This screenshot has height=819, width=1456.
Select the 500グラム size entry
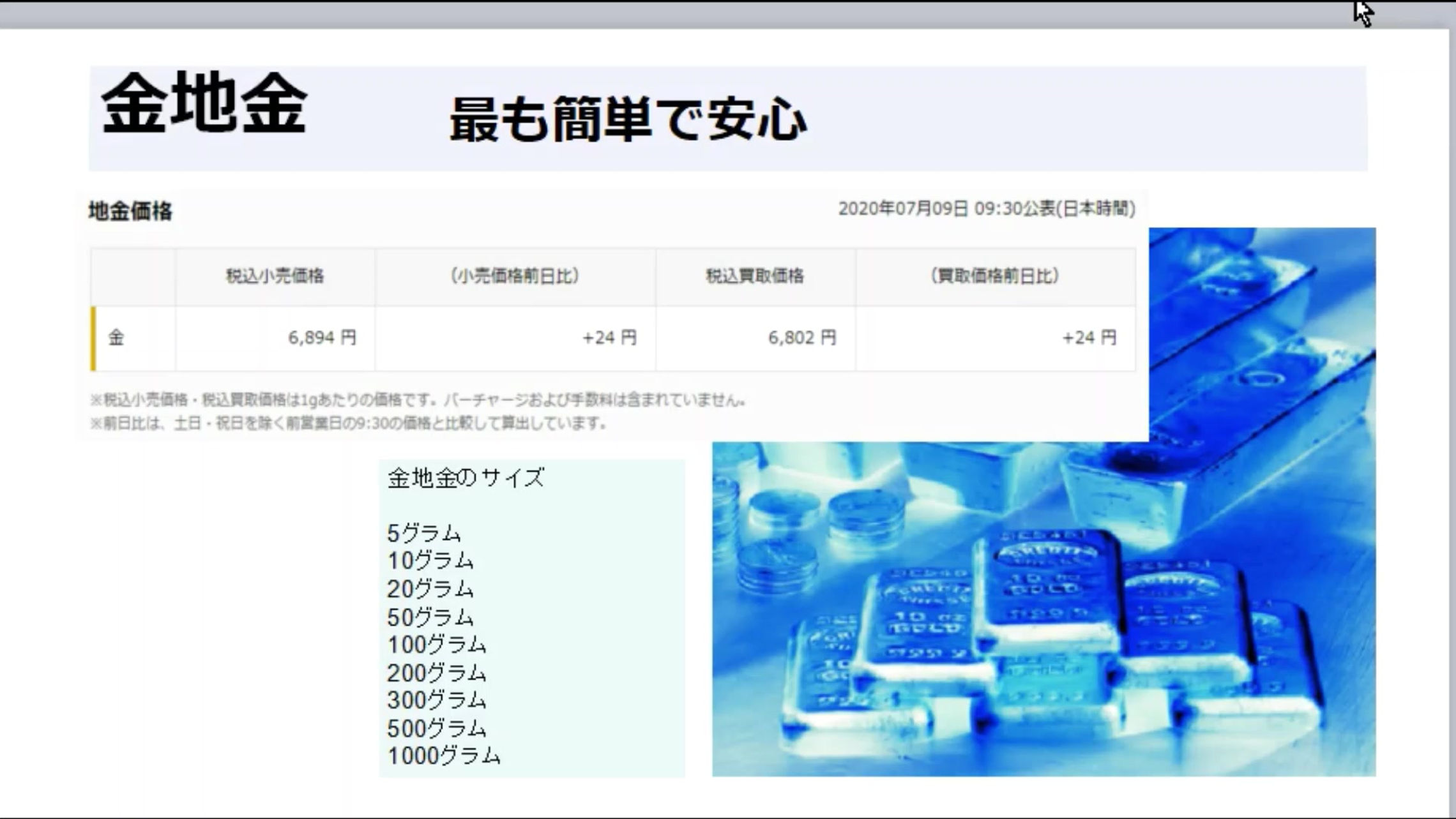click(x=437, y=728)
